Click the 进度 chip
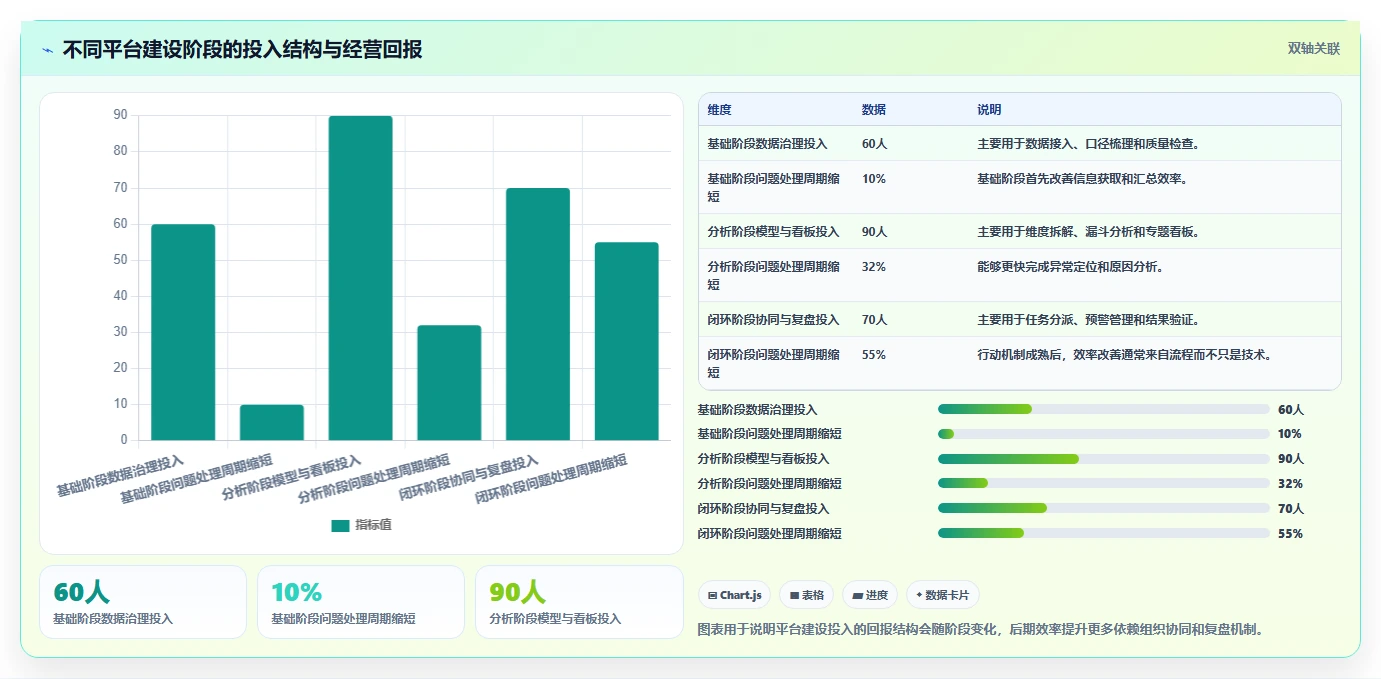 [870, 595]
